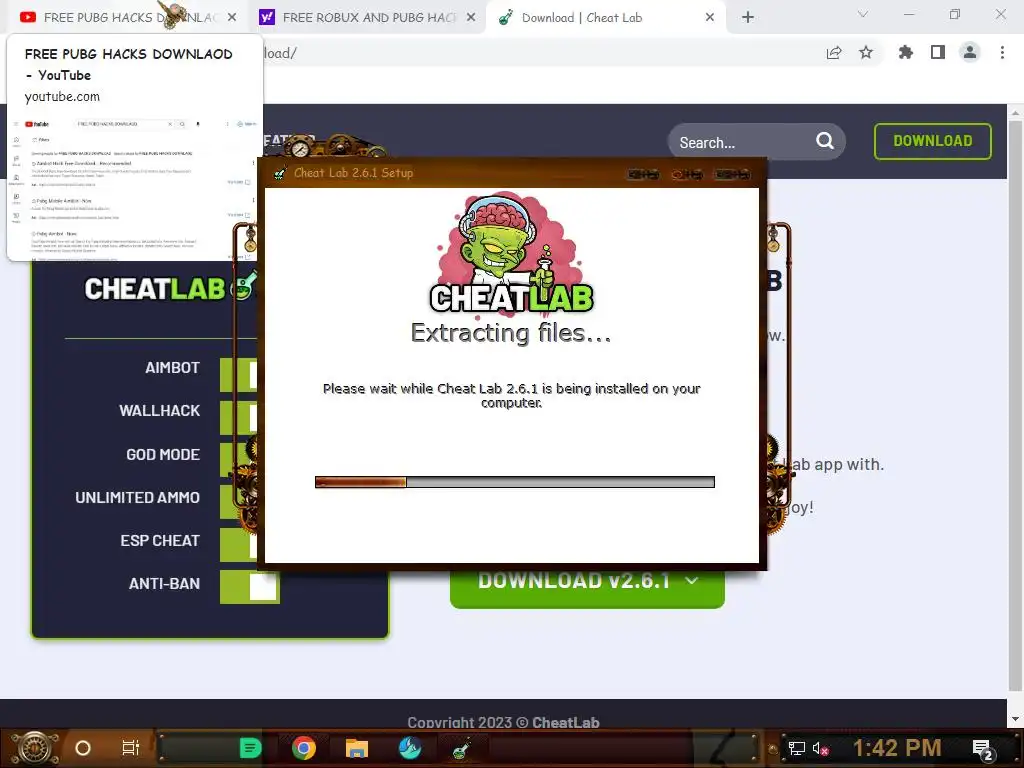Open the green notes app on taskbar
Image resolution: width=1024 pixels, height=768 pixels.
[250, 748]
